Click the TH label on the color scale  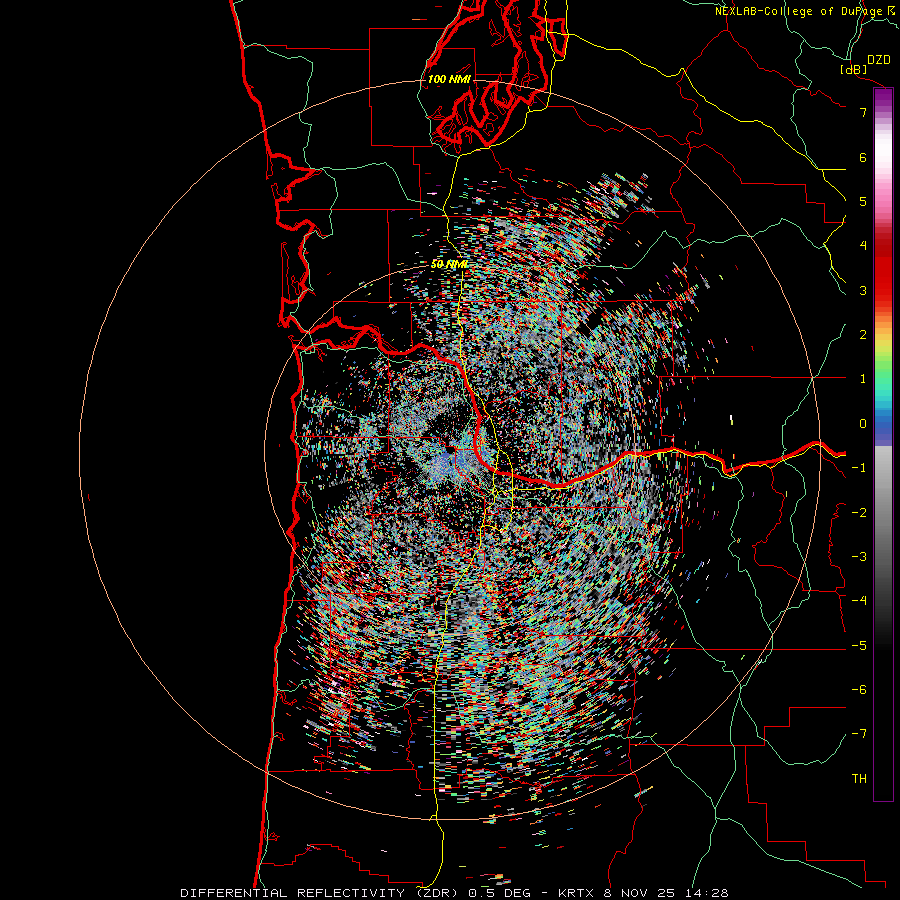859,779
